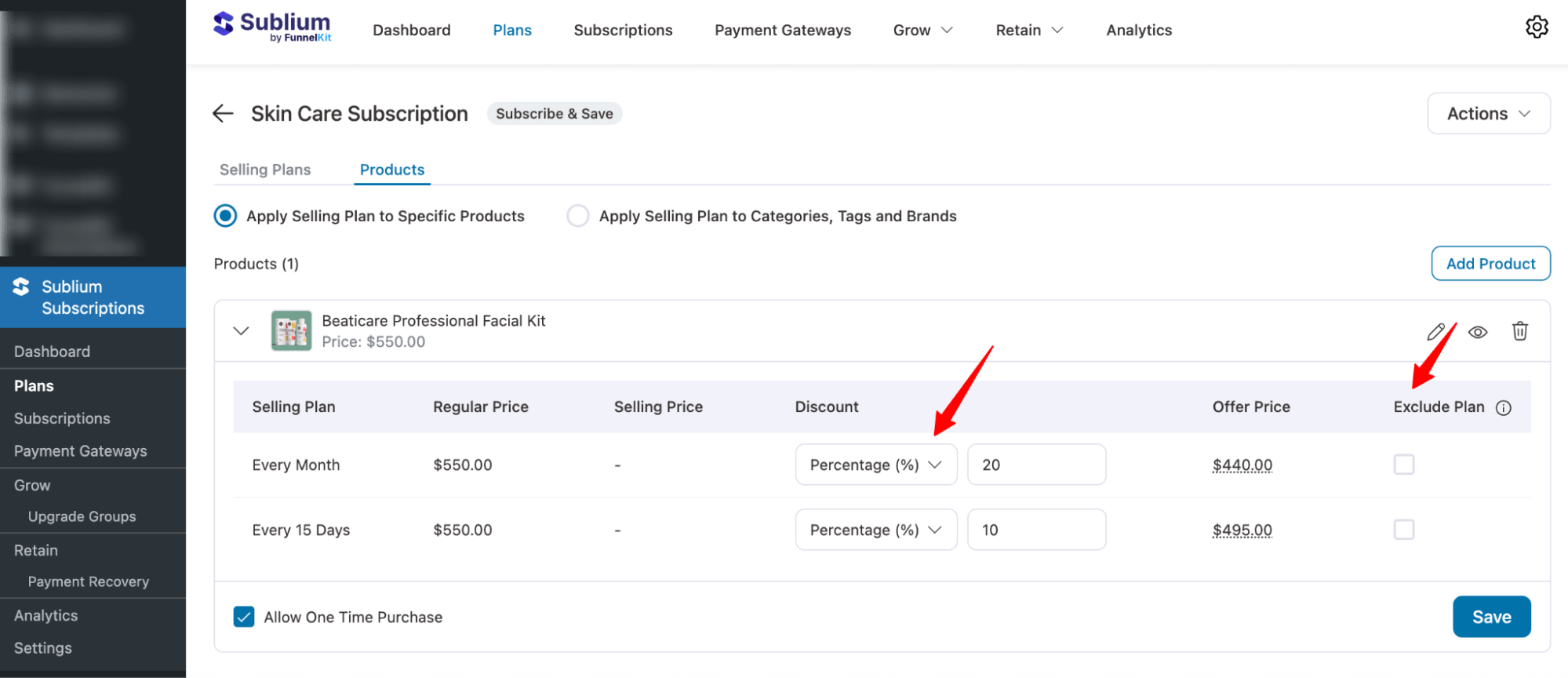Click the Products (1) heading

tap(256, 264)
